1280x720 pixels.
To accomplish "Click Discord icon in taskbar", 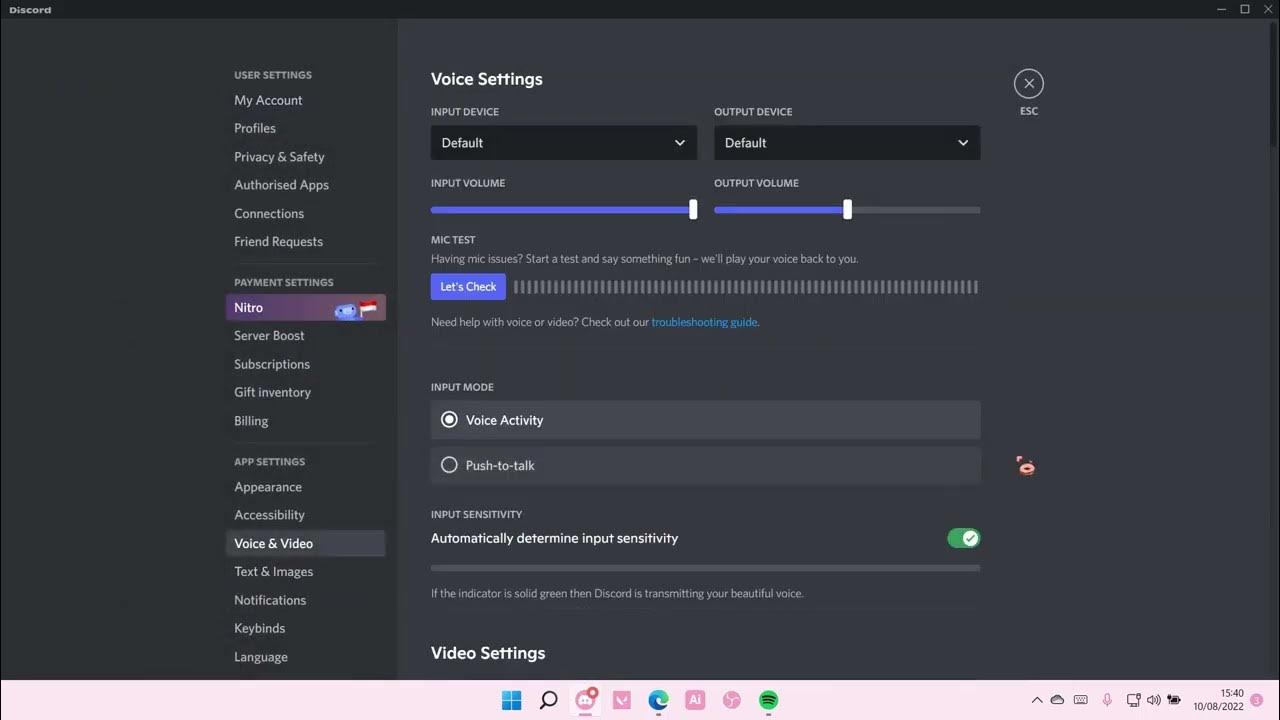I will [585, 700].
